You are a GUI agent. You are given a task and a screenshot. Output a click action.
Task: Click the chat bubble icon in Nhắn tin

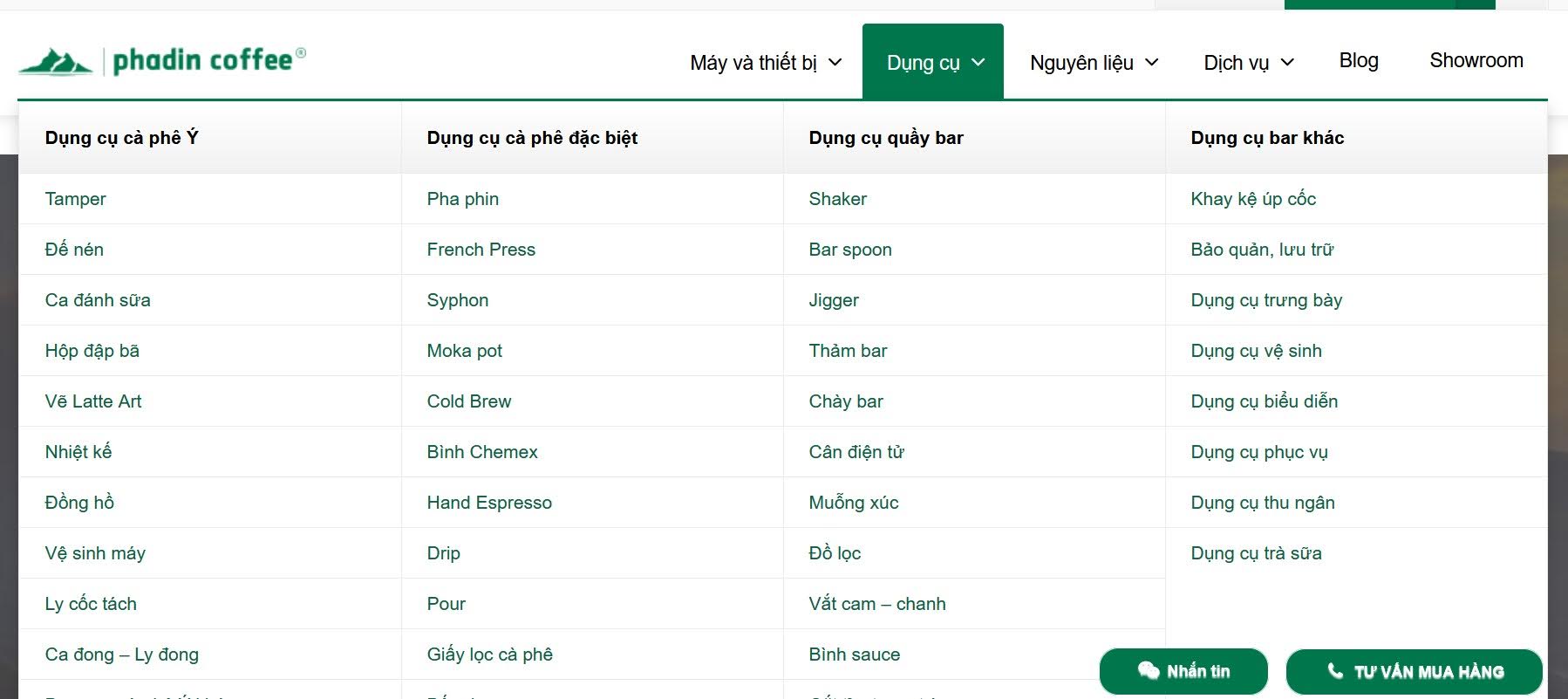[x=1149, y=670]
